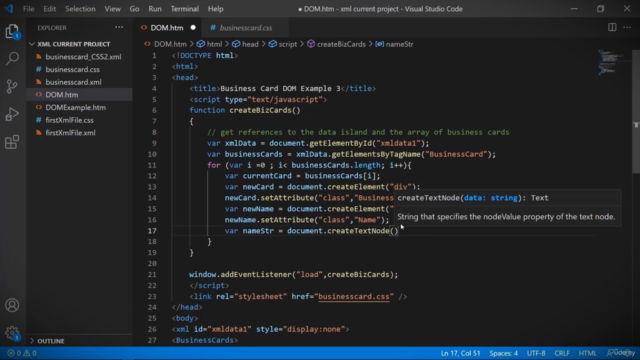
Task: Change file encoding UTF-8
Action: (x=536, y=353)
